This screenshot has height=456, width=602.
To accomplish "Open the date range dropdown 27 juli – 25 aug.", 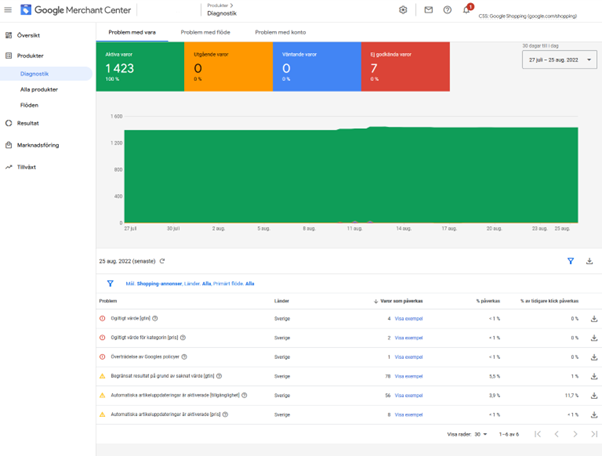I will coord(559,60).
